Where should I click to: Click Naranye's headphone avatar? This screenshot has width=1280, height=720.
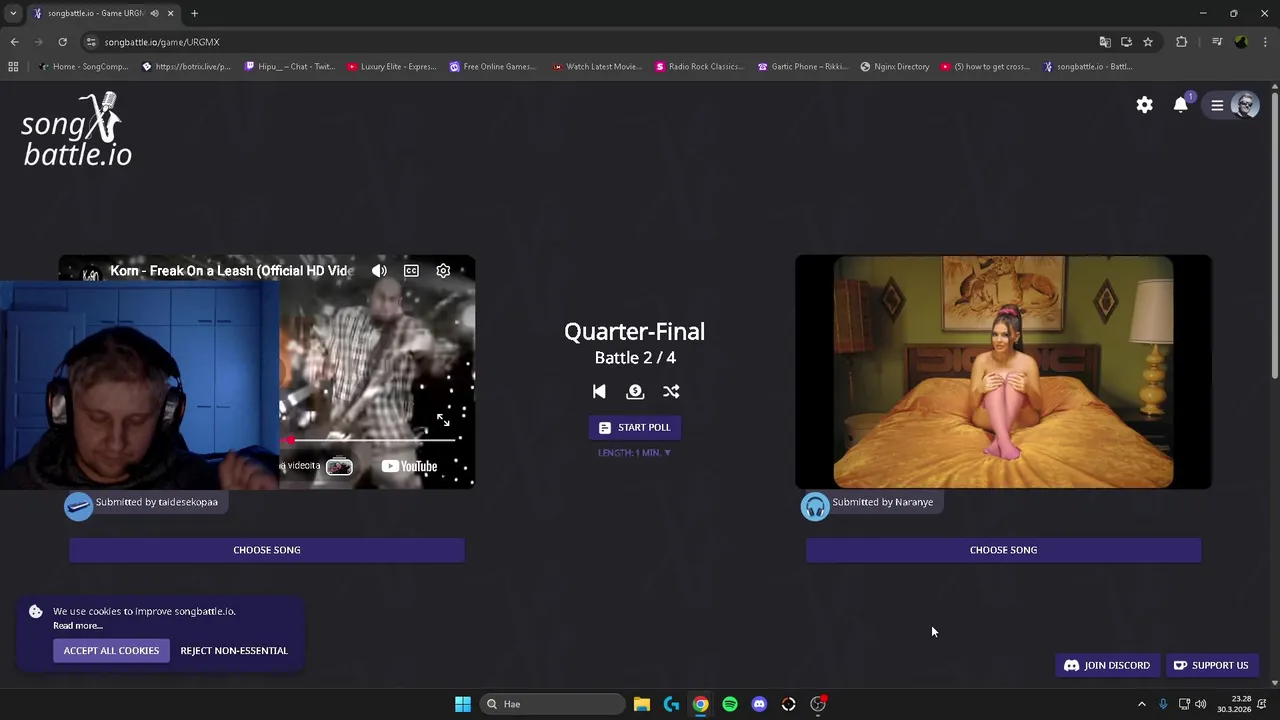[815, 506]
